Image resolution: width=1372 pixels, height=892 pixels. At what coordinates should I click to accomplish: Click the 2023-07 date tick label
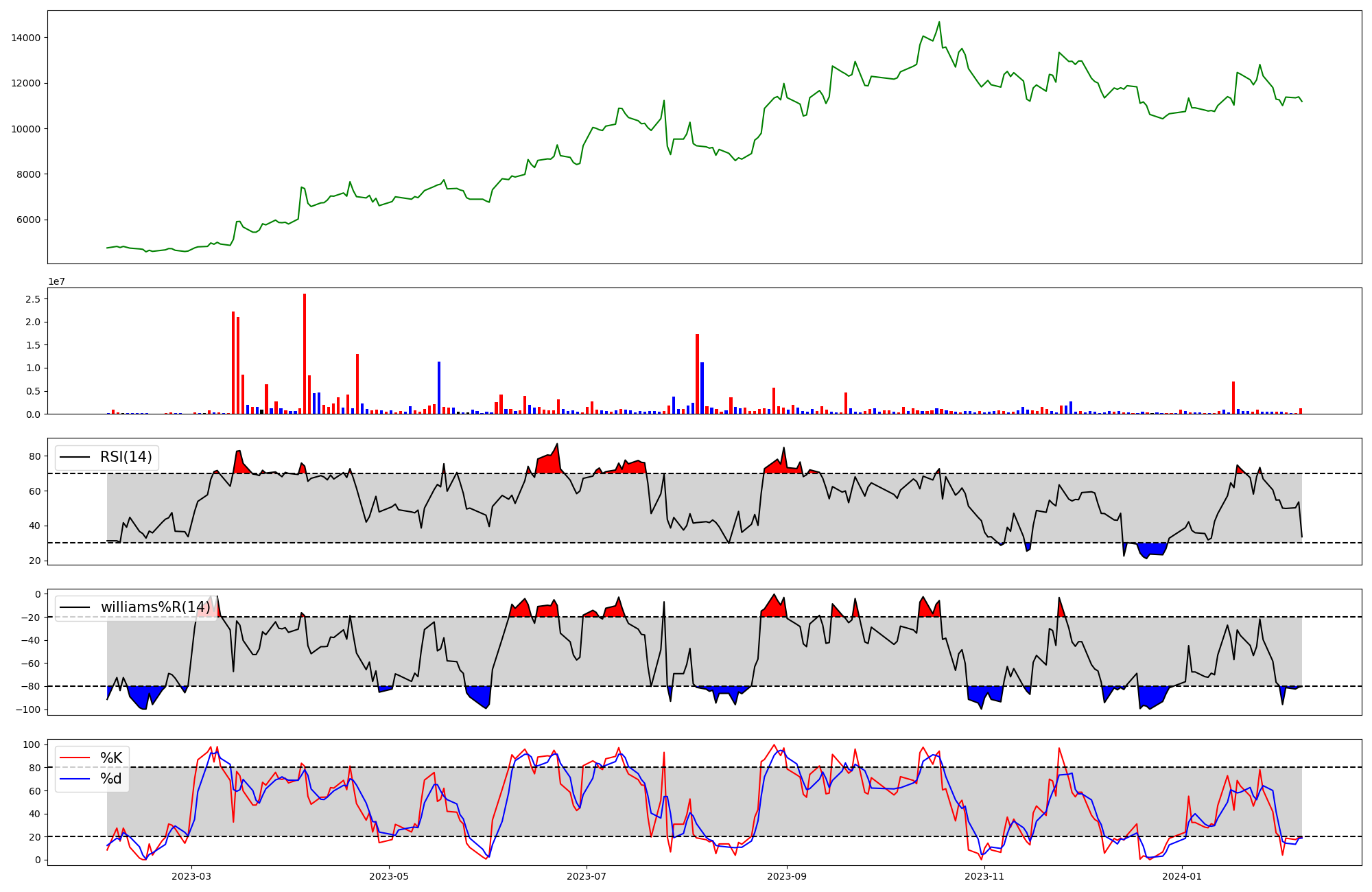point(587,876)
